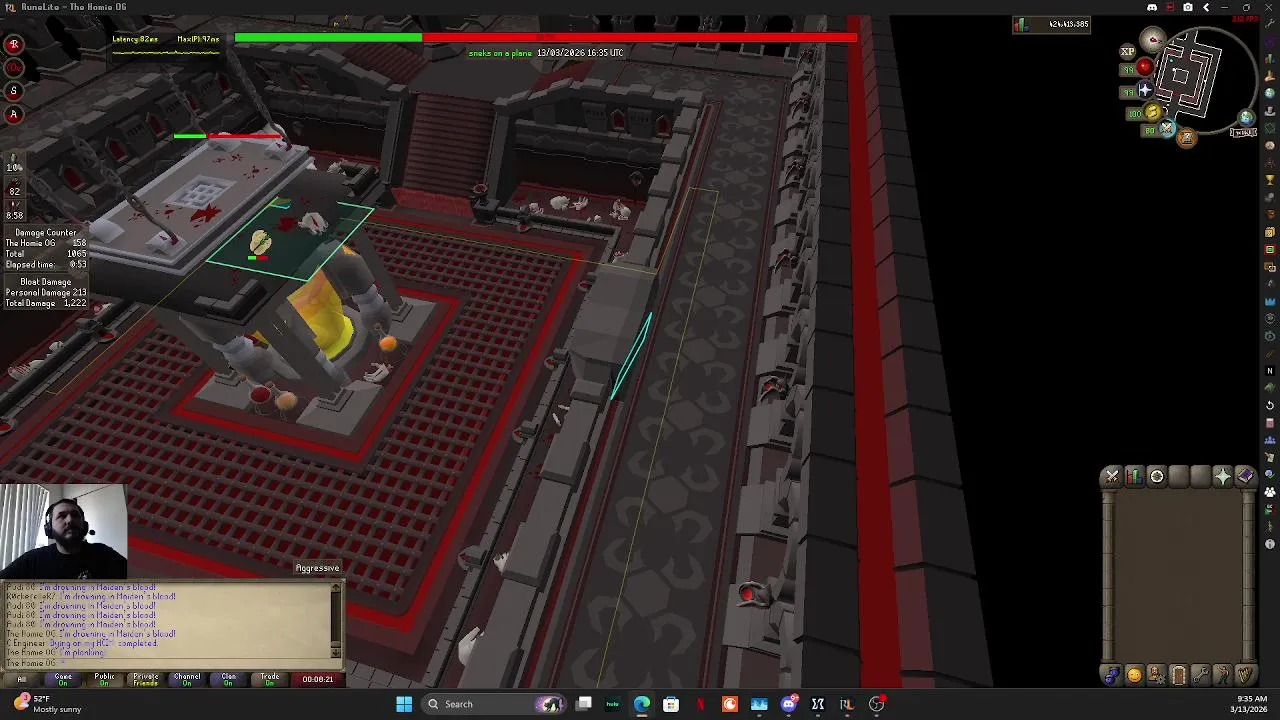1280x720 pixels.
Task: Open the Combat Options tab
Action: click(1112, 476)
